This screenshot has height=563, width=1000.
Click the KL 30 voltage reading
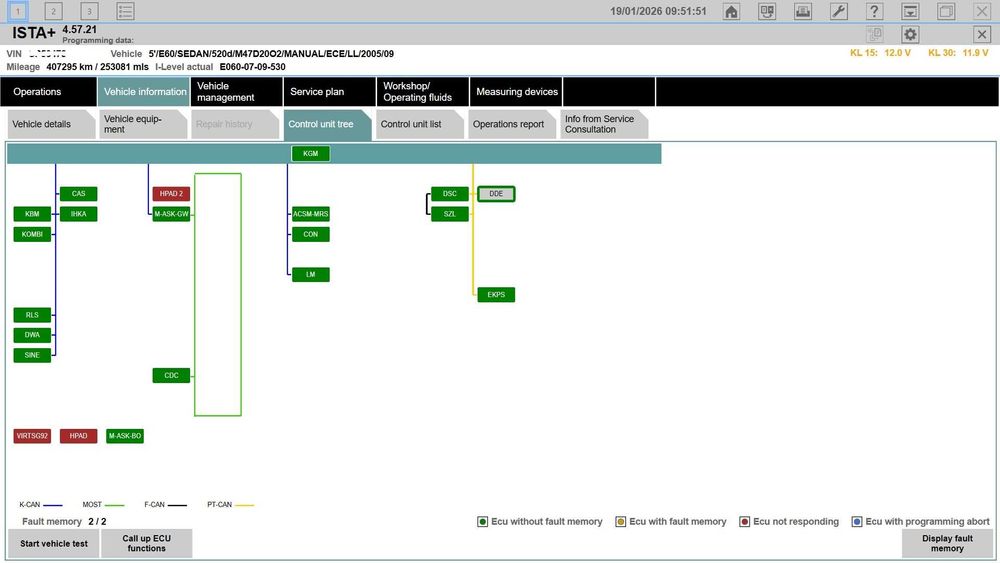tap(958, 53)
